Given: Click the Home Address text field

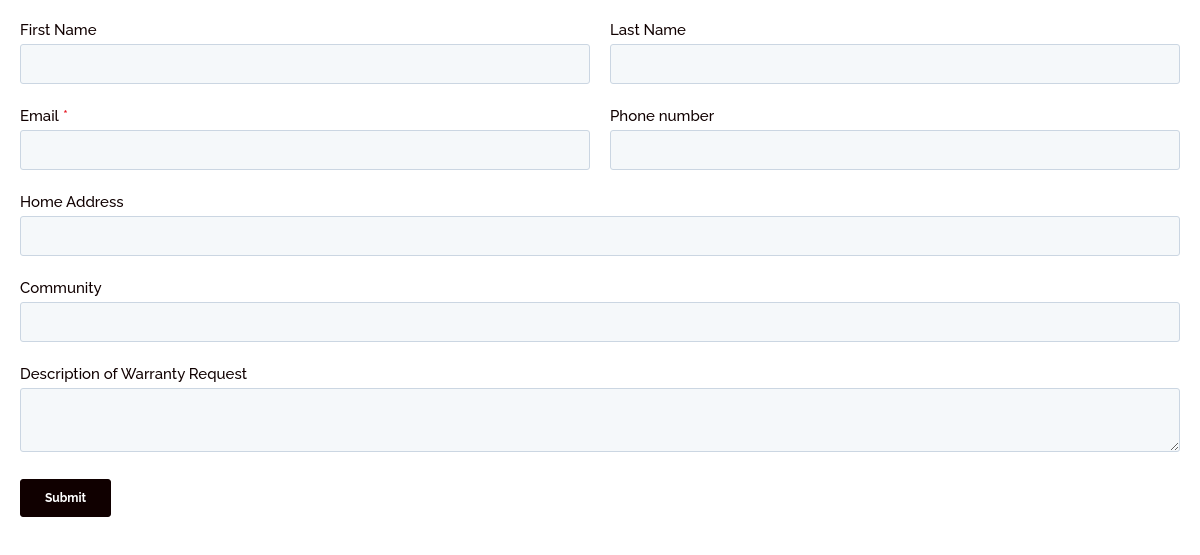Looking at the screenshot, I should click(600, 236).
